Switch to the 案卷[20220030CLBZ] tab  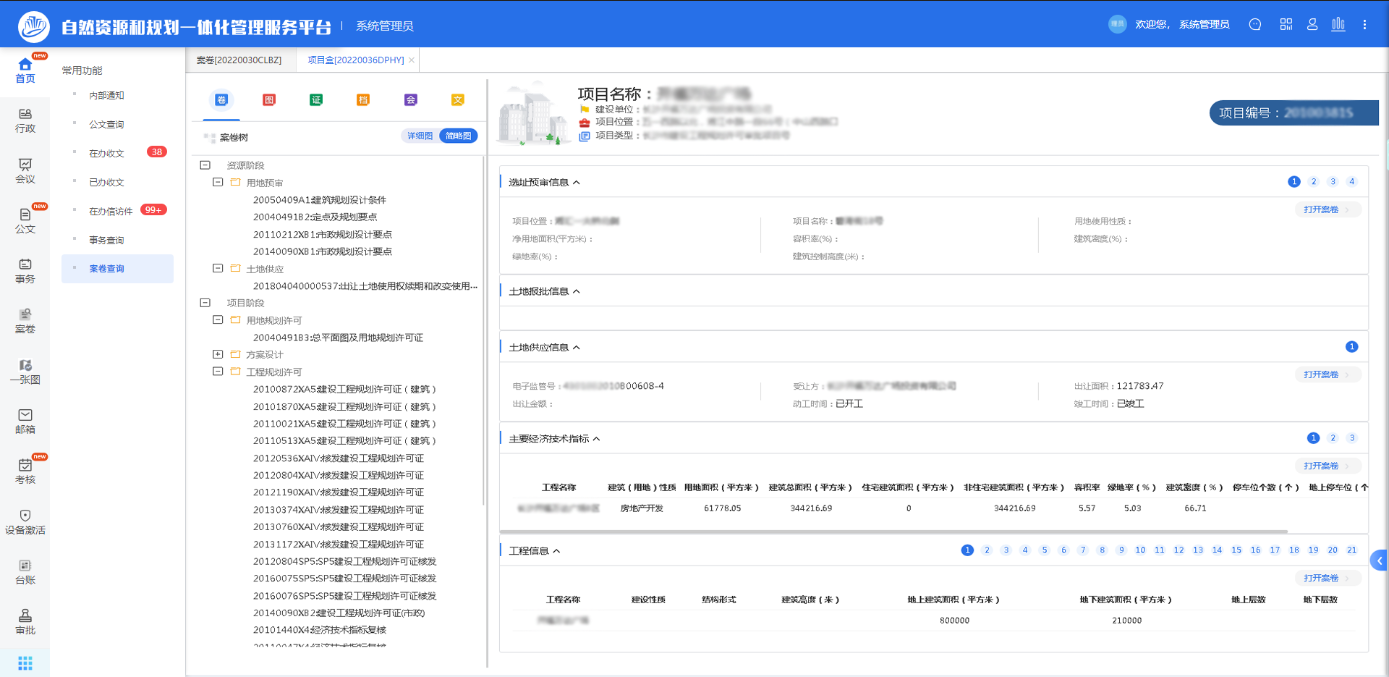coord(239,60)
